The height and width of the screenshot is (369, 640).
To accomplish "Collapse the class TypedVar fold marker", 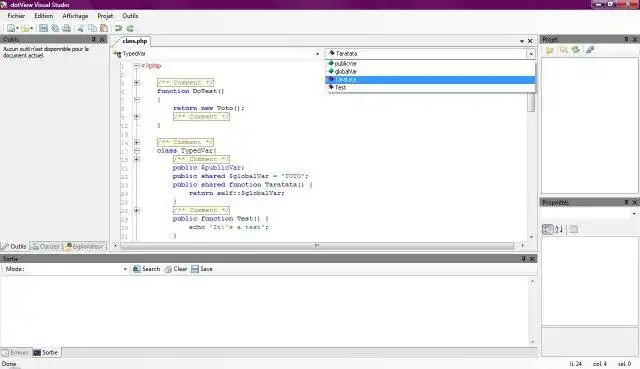I will (x=137, y=151).
